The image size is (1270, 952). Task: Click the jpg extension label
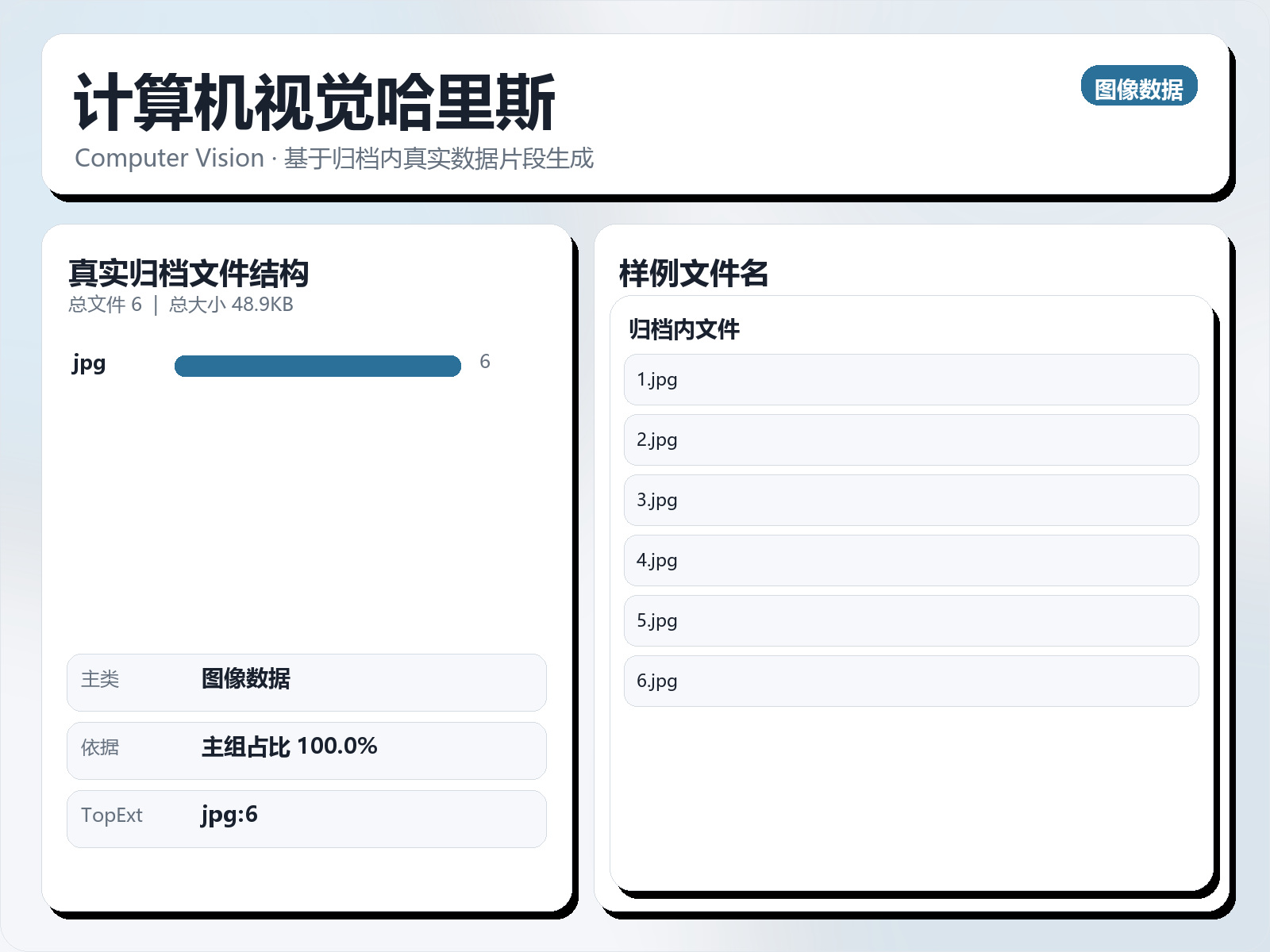[x=88, y=365]
